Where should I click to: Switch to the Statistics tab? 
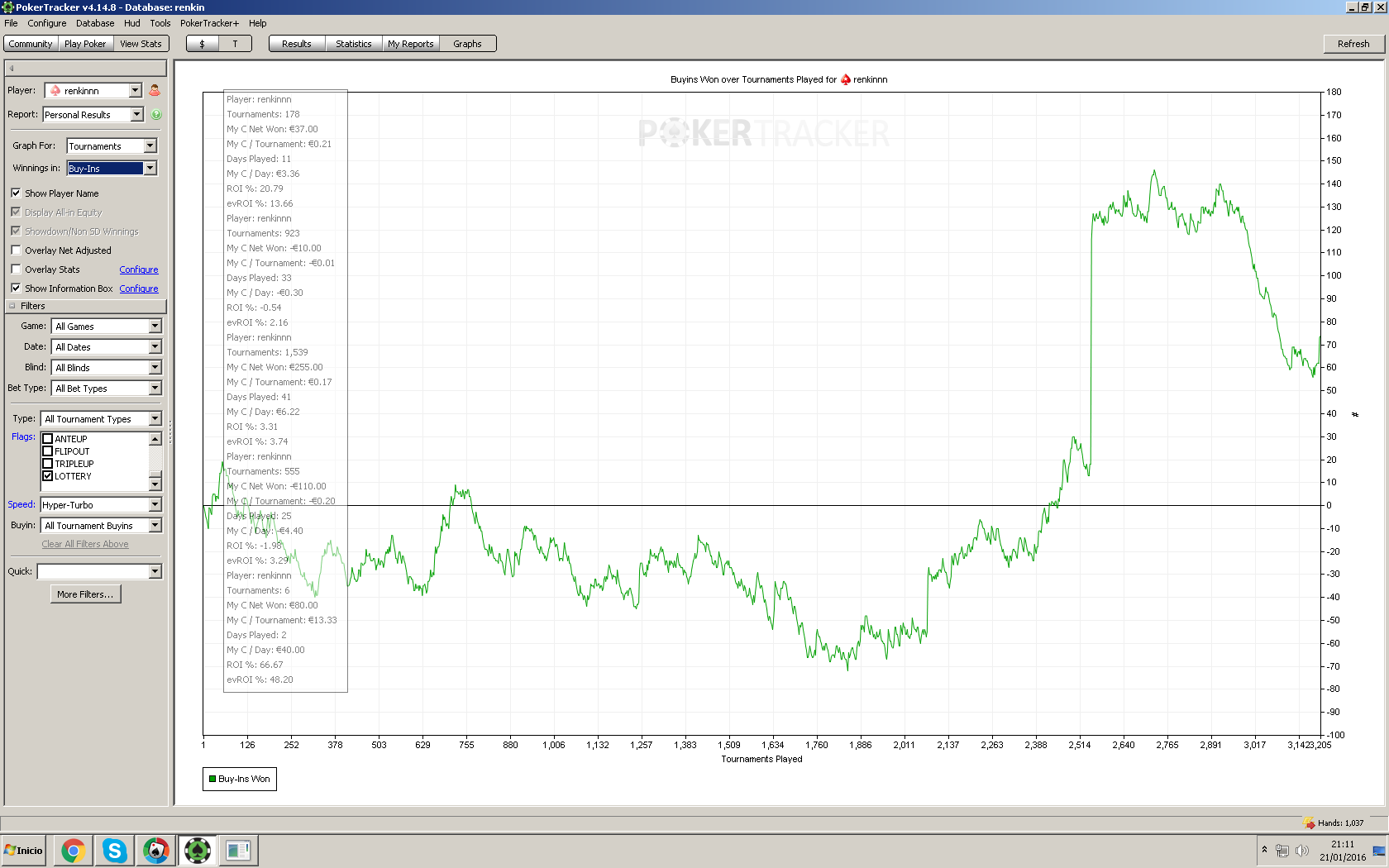click(354, 44)
